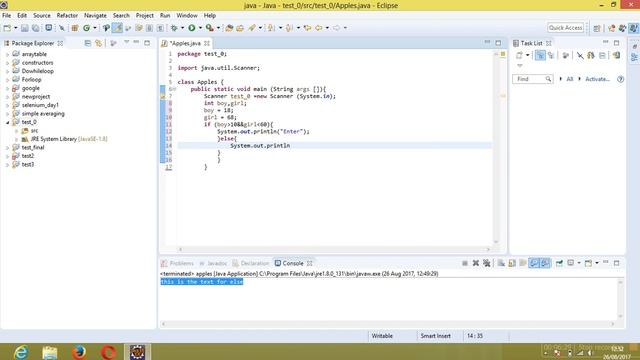Click Pin Console icon
Screen dimensions: 640x360
click(559, 263)
